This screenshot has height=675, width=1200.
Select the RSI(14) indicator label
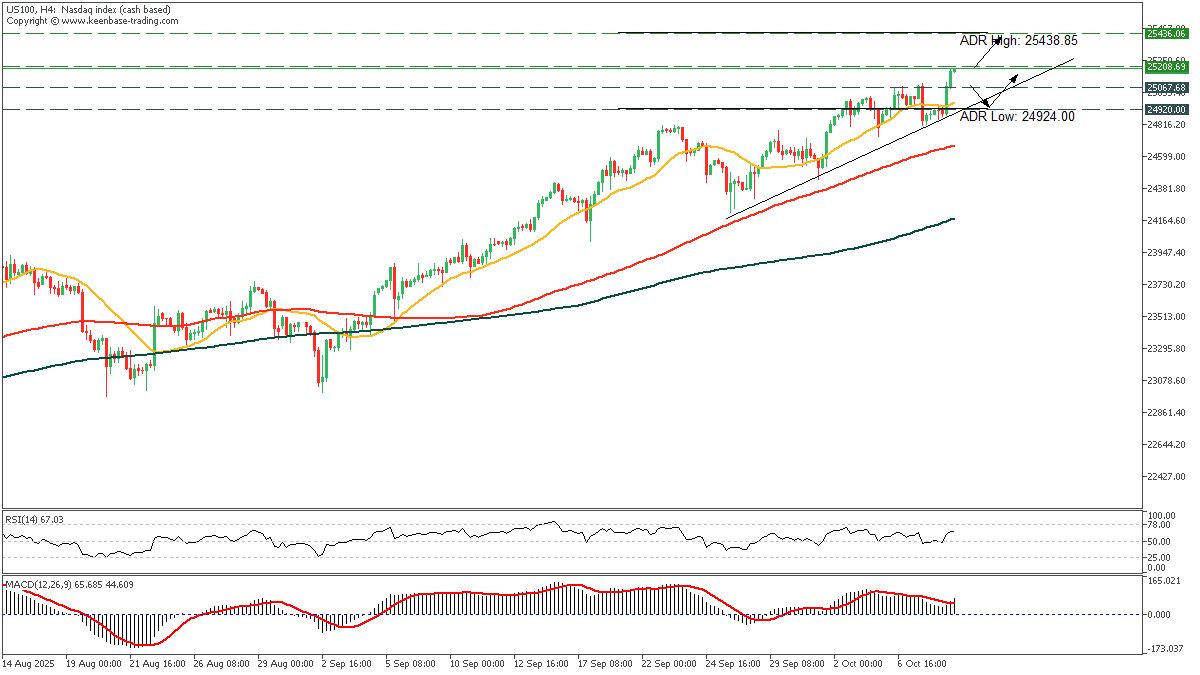pyautogui.click(x=34, y=519)
